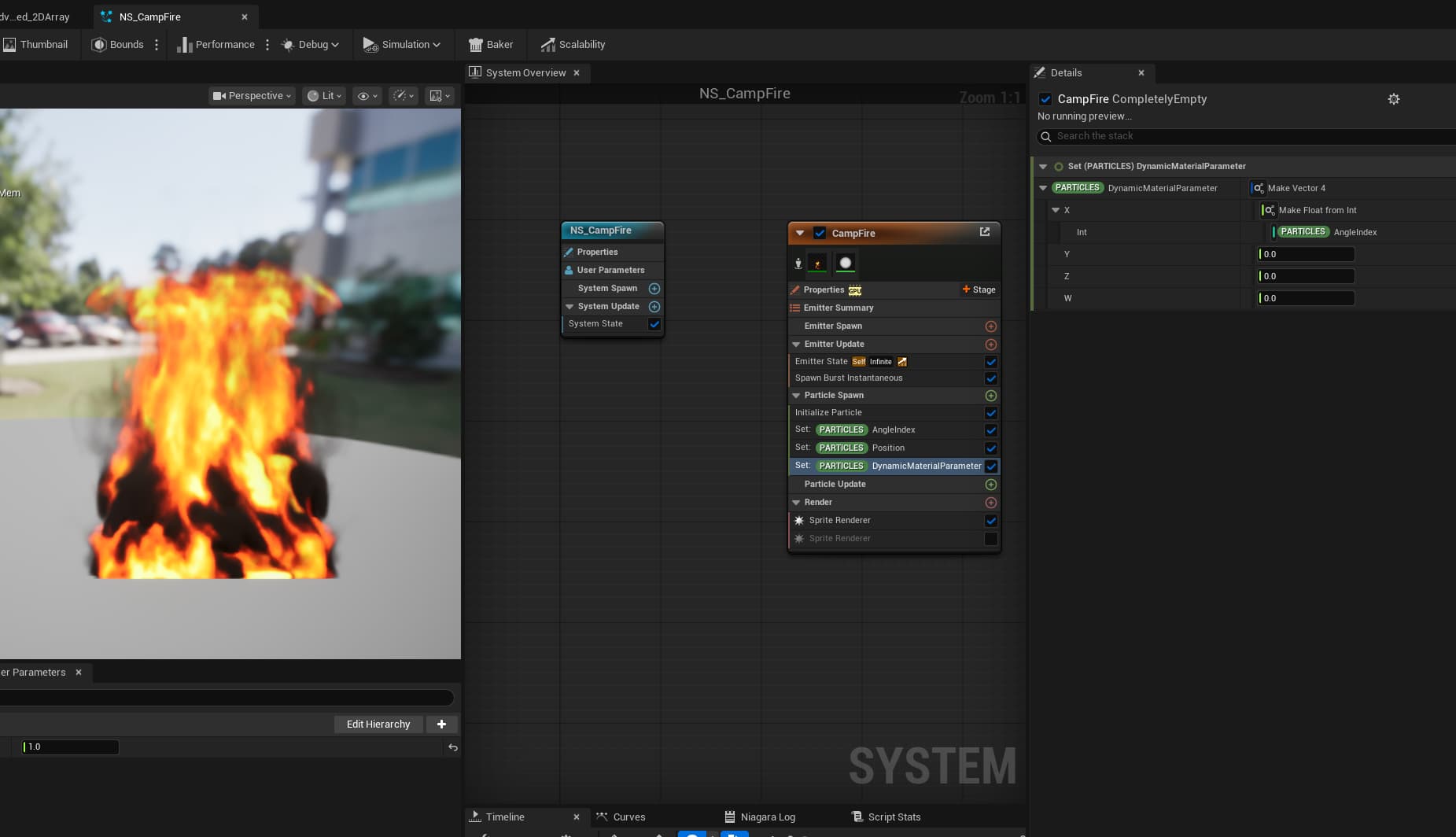Screen dimensions: 1456x837
Task: Enable the disabled Sprite Renderer checkbox
Action: [990, 539]
